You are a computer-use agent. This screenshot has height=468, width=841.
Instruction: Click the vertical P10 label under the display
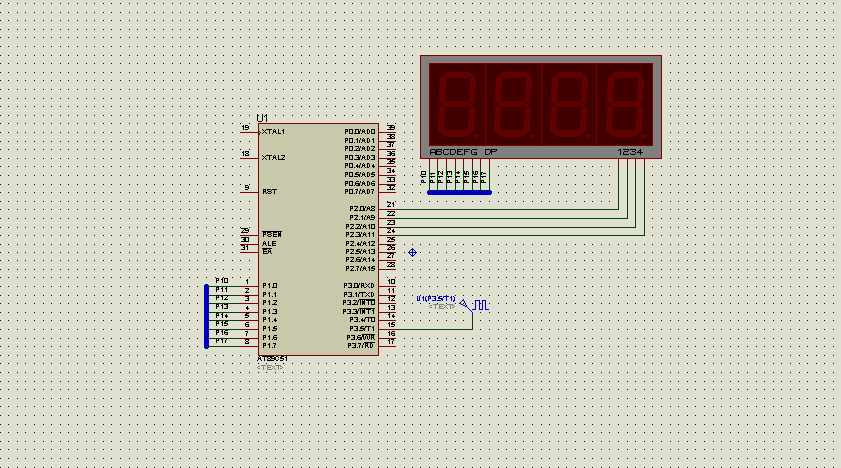(x=424, y=177)
